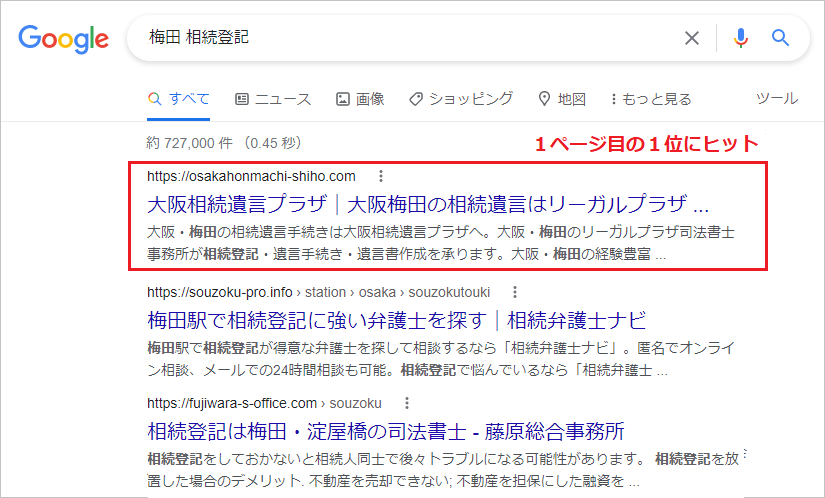Start voice search with microphone icon
Screen dimensions: 825x498
pos(740,38)
